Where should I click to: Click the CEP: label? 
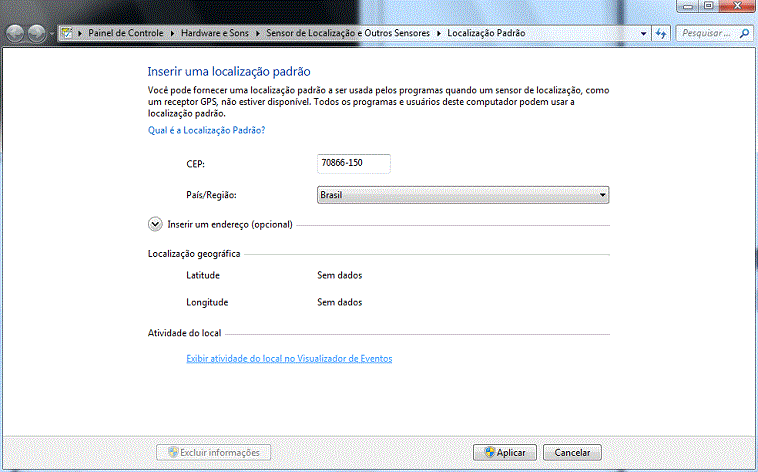coord(195,164)
